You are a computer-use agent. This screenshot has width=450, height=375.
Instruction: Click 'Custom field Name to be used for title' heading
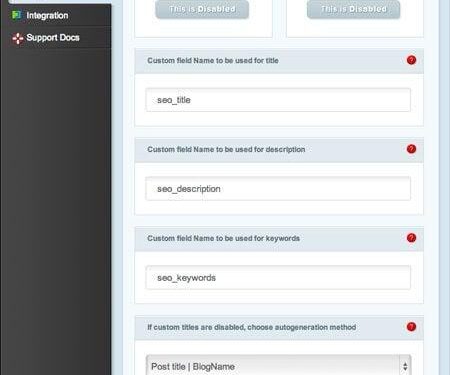pos(213,61)
